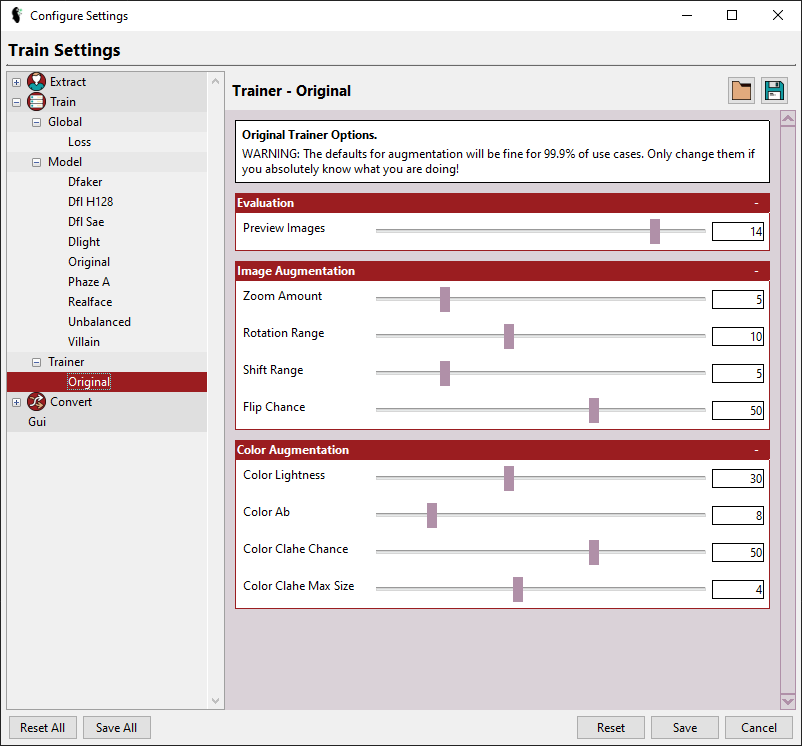Click the Convert section icon in tree

(36, 402)
